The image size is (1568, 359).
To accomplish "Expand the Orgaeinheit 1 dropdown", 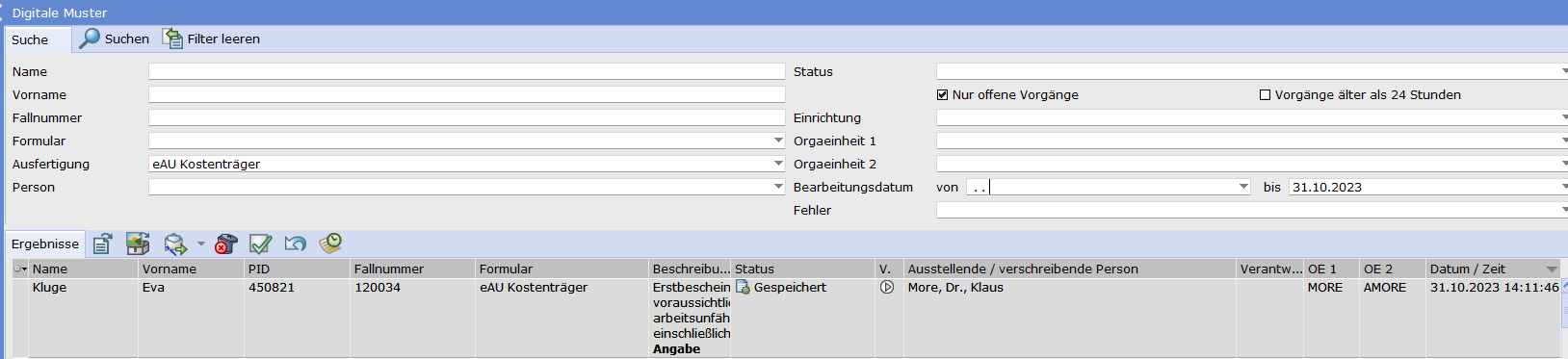I will pyautogui.click(x=1563, y=141).
